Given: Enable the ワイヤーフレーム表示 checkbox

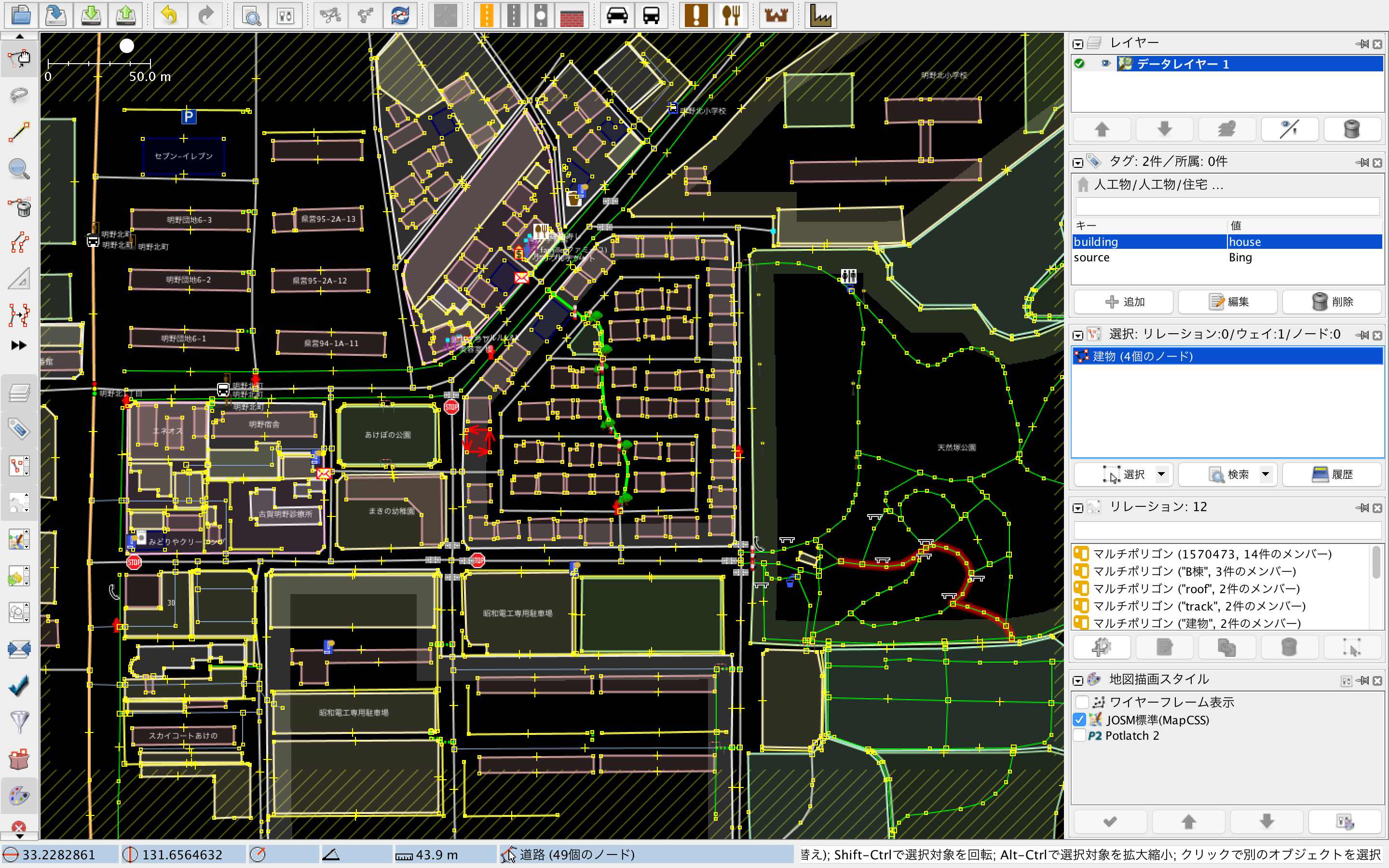Looking at the screenshot, I should point(1081,701).
